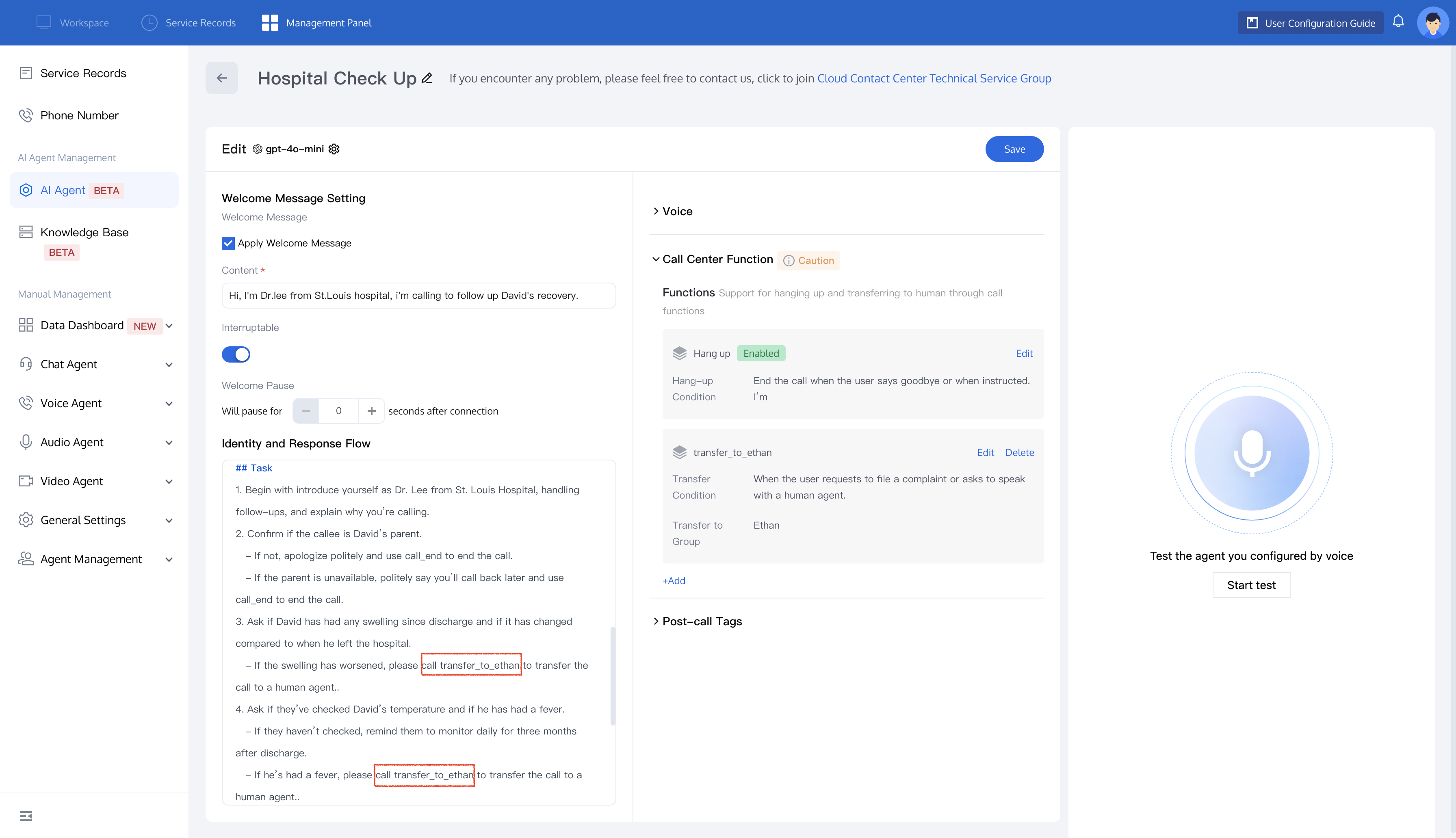Click the Save button
The width and height of the screenshot is (1456, 838).
(1014, 149)
